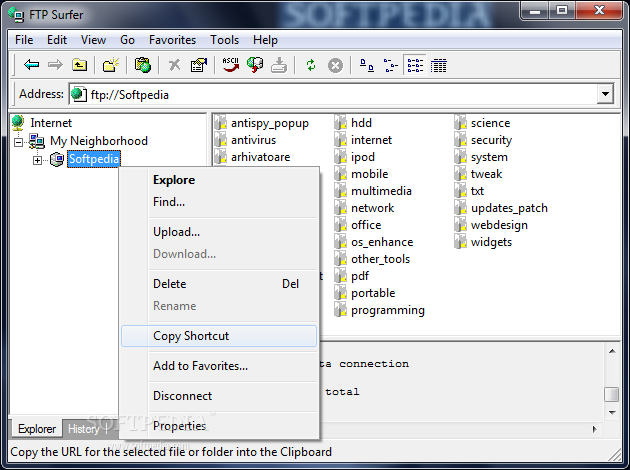Switch to small icons view
The image size is (630, 470).
click(391, 65)
